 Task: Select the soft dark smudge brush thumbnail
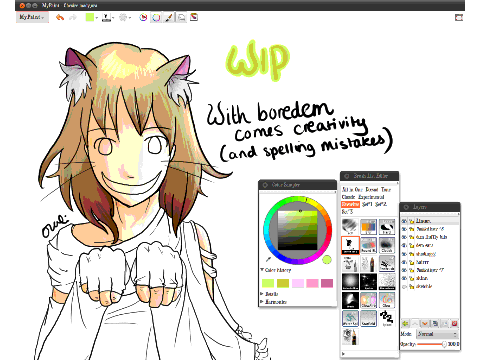coord(387,245)
